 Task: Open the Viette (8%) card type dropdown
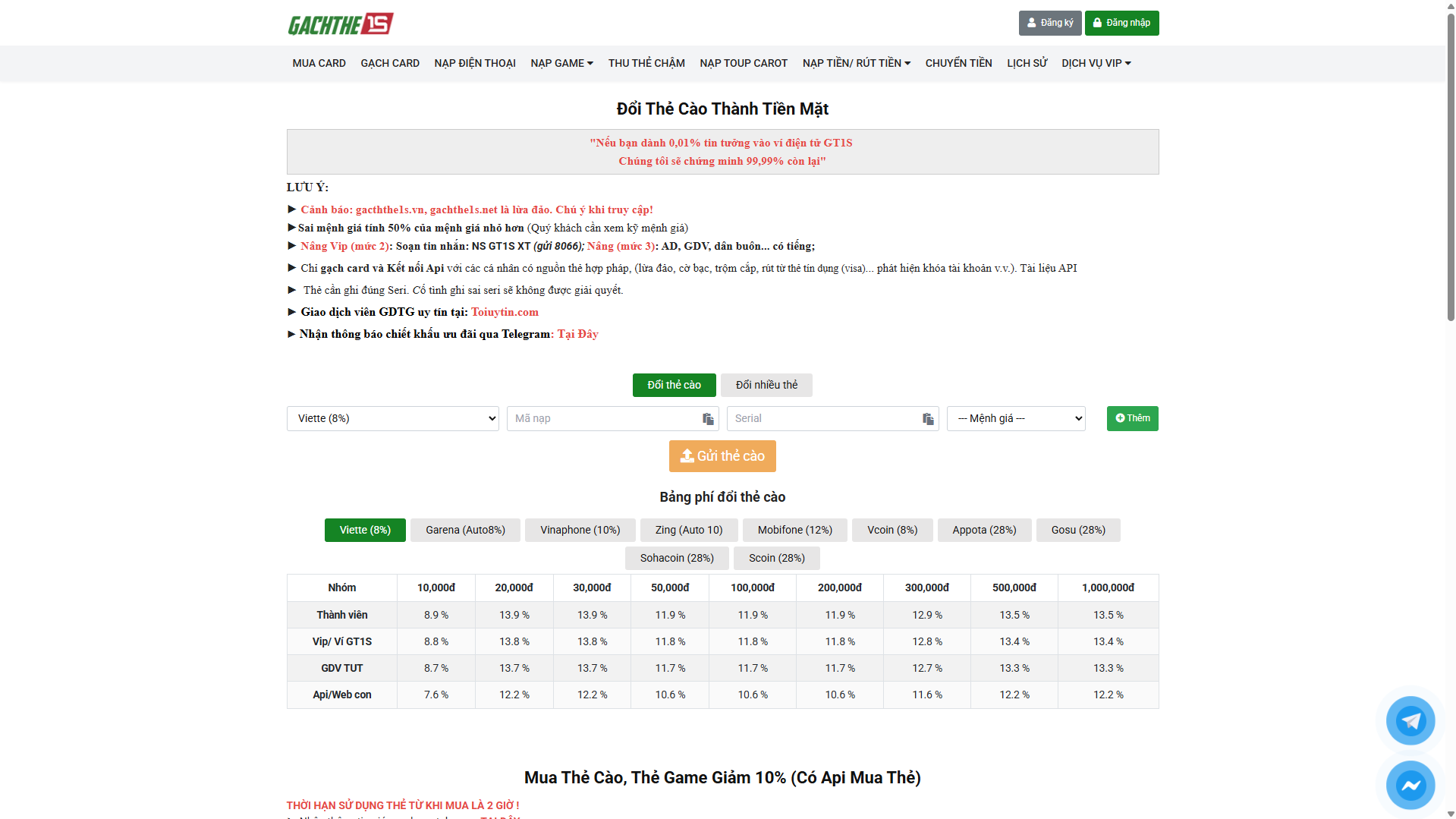pos(392,418)
